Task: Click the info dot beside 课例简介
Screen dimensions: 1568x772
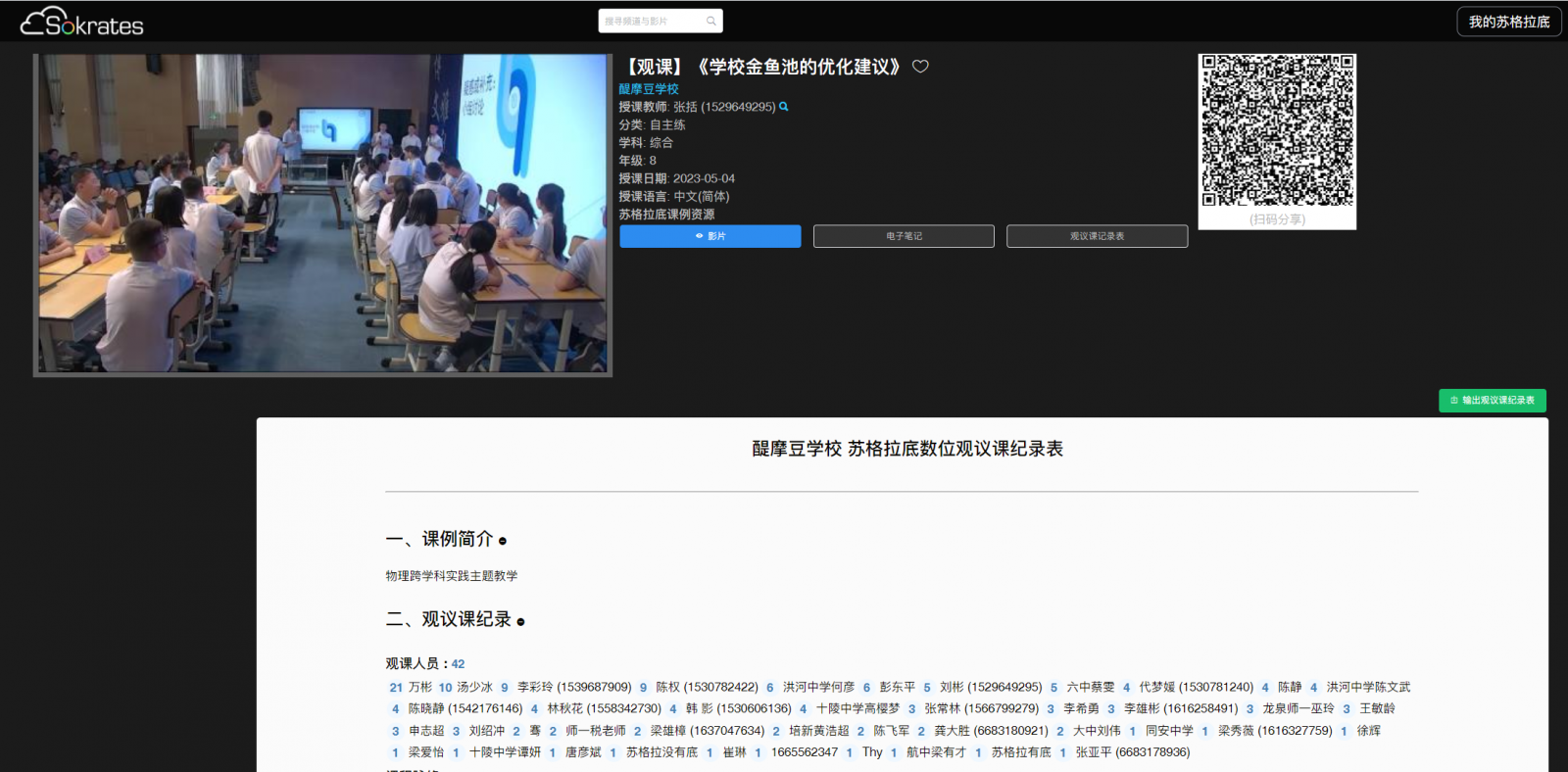Action: (x=503, y=541)
